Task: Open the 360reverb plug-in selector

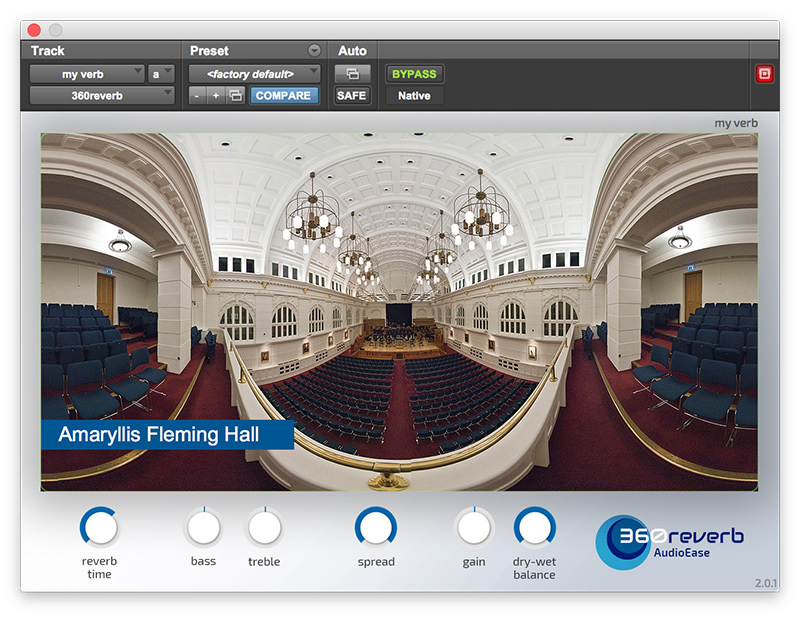Action: point(102,95)
